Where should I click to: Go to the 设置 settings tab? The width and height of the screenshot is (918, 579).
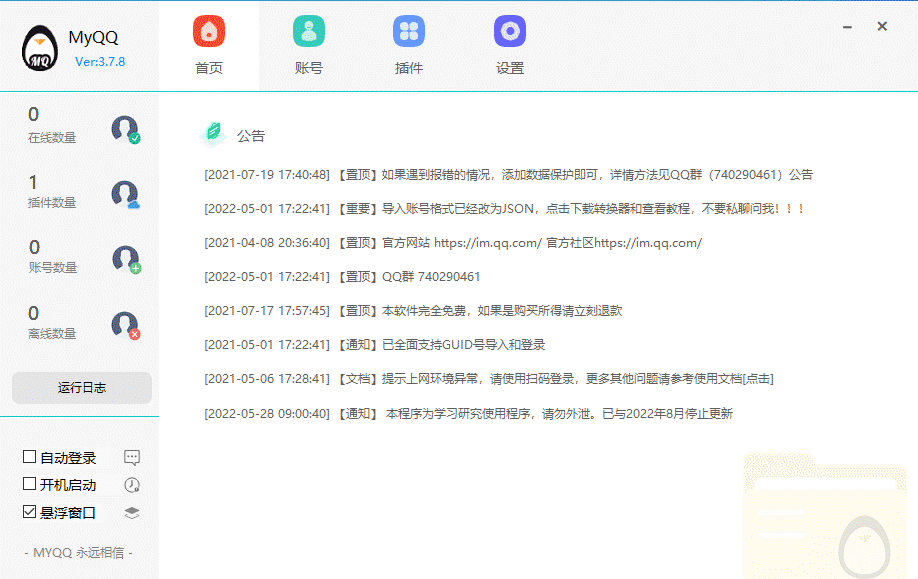pyautogui.click(x=509, y=46)
